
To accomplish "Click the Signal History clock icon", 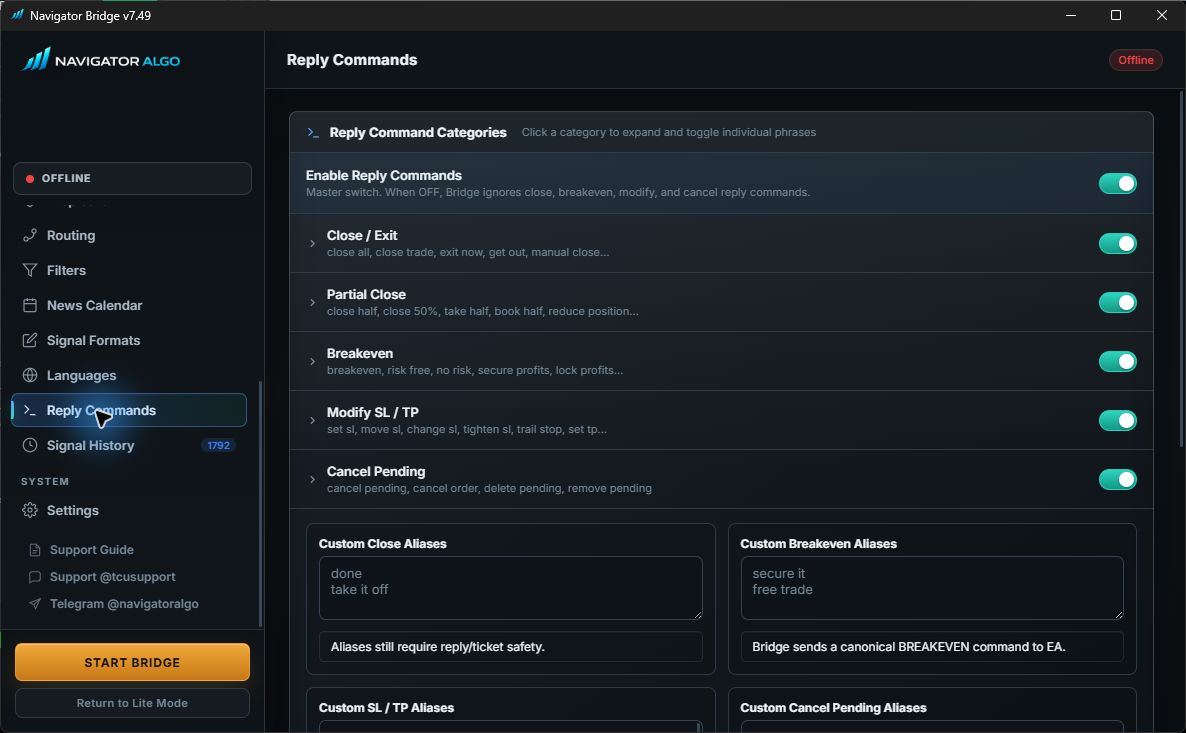I will pyautogui.click(x=29, y=445).
